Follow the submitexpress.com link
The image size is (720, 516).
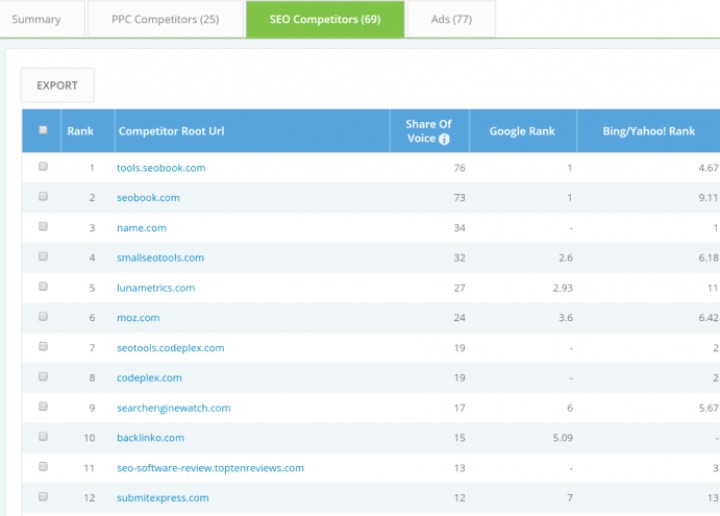pyautogui.click(x=163, y=498)
